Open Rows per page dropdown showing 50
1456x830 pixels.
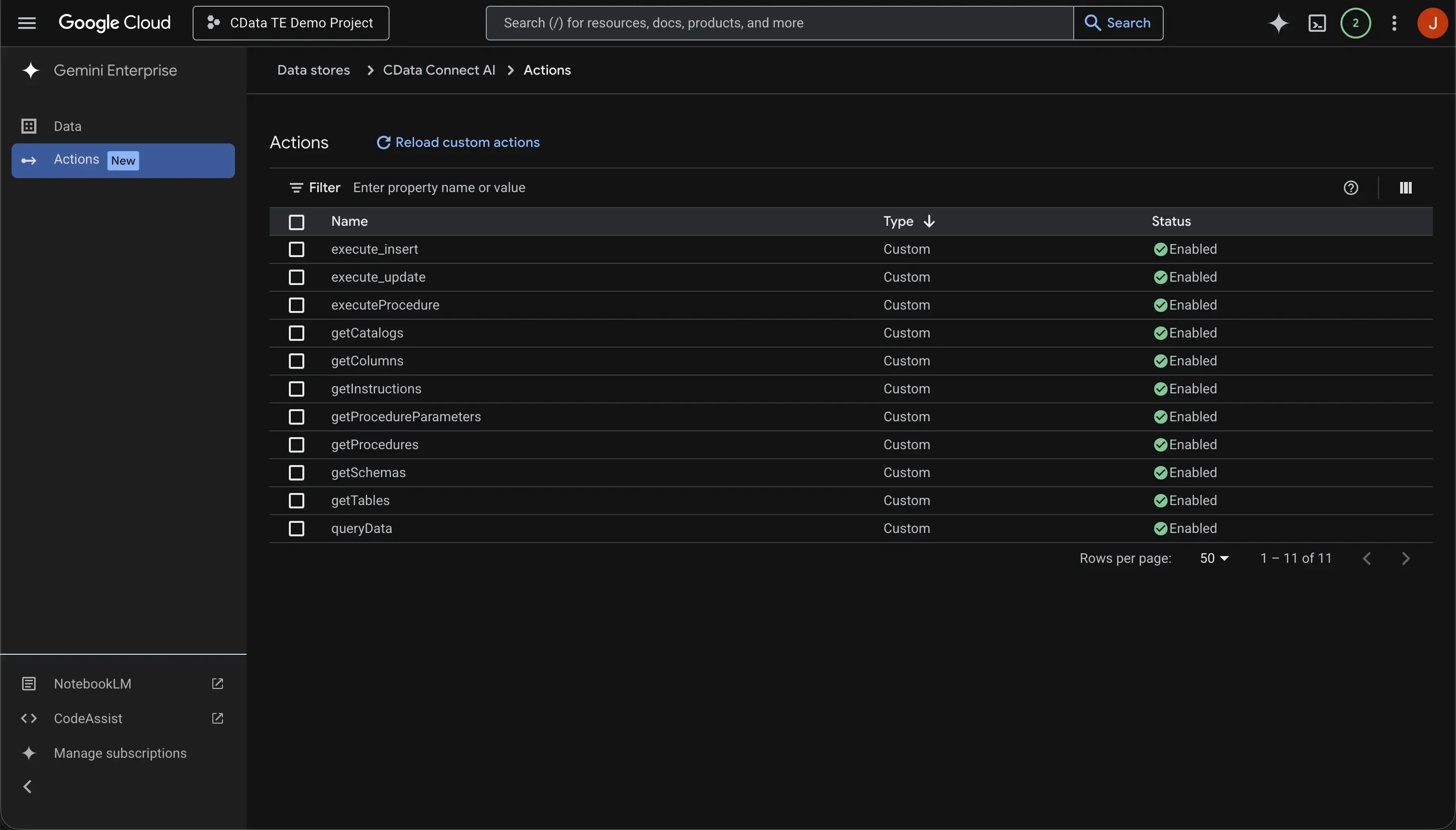point(1214,558)
